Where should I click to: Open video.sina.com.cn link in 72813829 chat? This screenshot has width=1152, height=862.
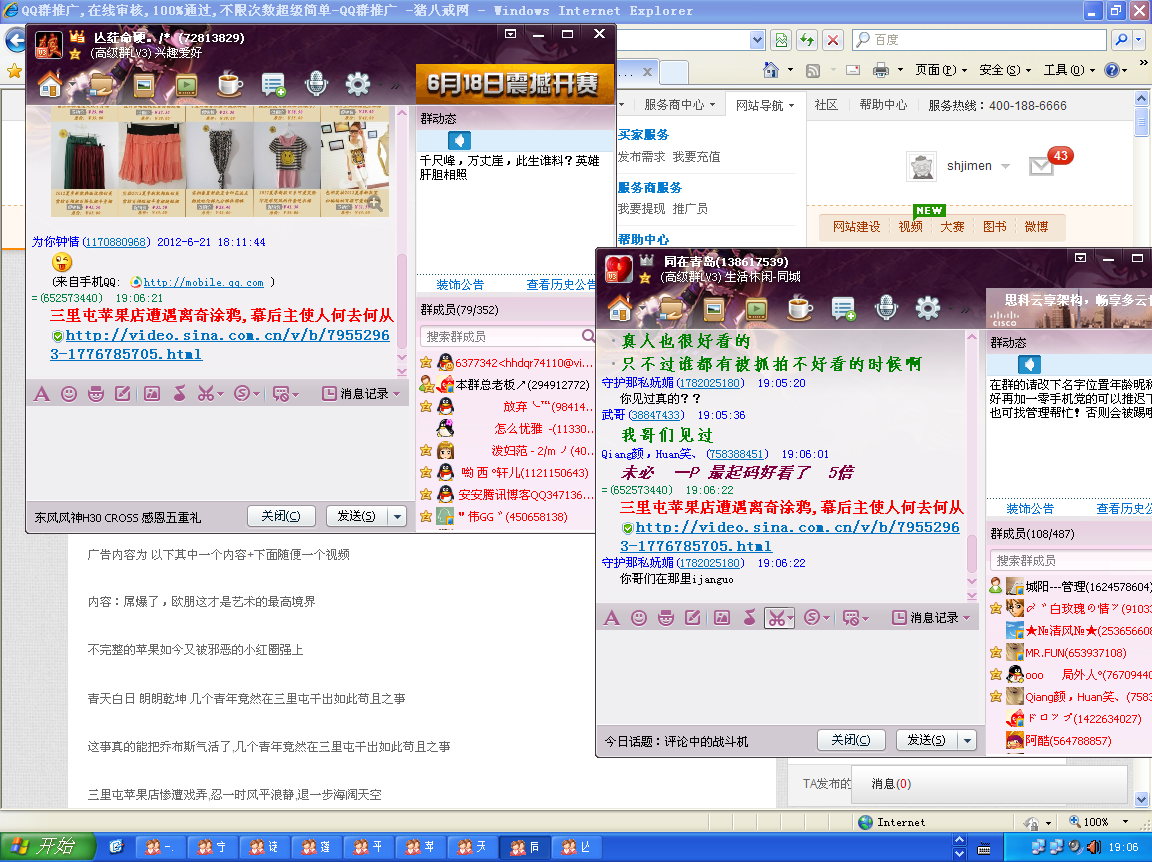point(220,345)
